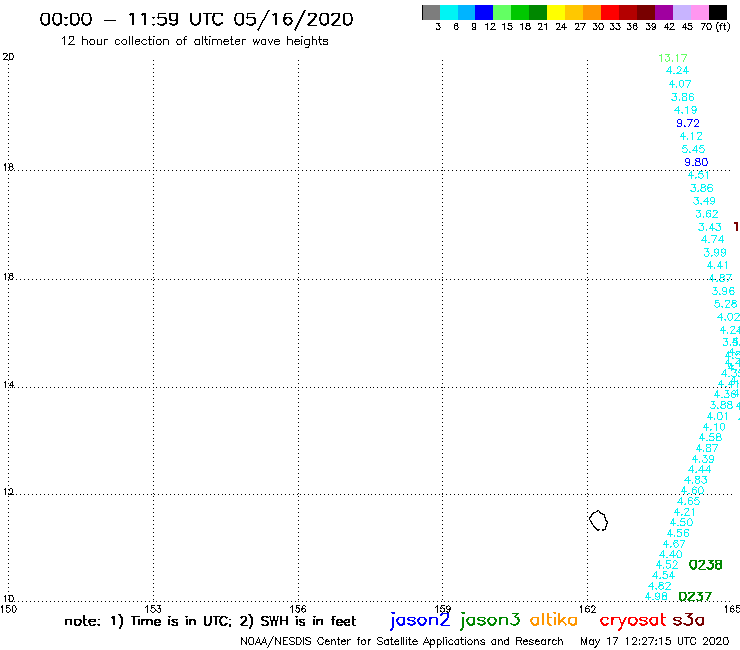The width and height of the screenshot is (740, 650).
Task: Click the small island outline on the map
Action: (598, 521)
